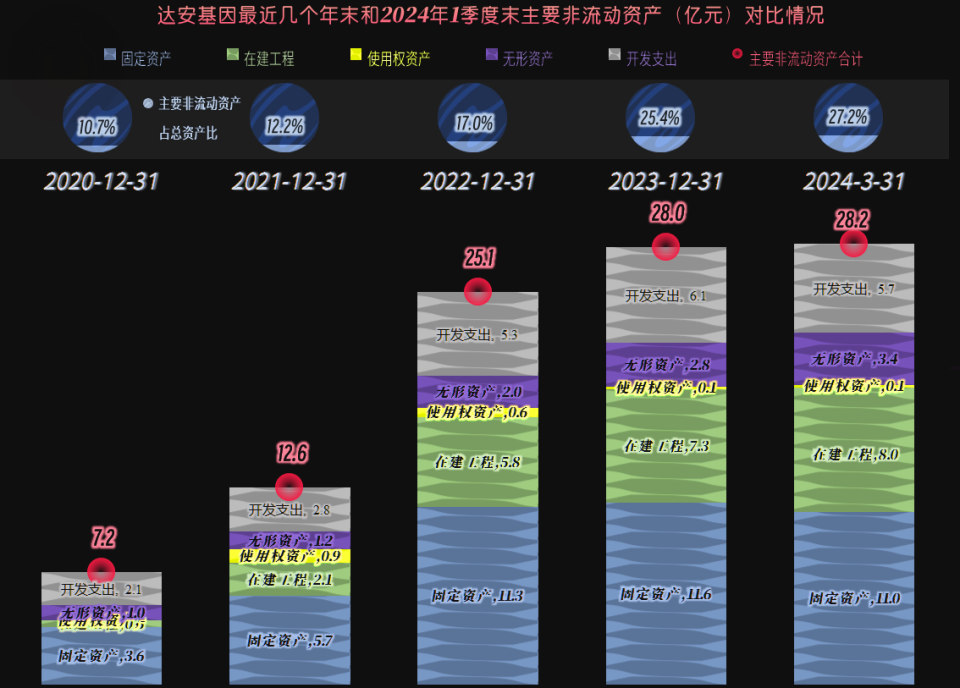Select the 17.0% ratio circle for 2022

coord(473,118)
